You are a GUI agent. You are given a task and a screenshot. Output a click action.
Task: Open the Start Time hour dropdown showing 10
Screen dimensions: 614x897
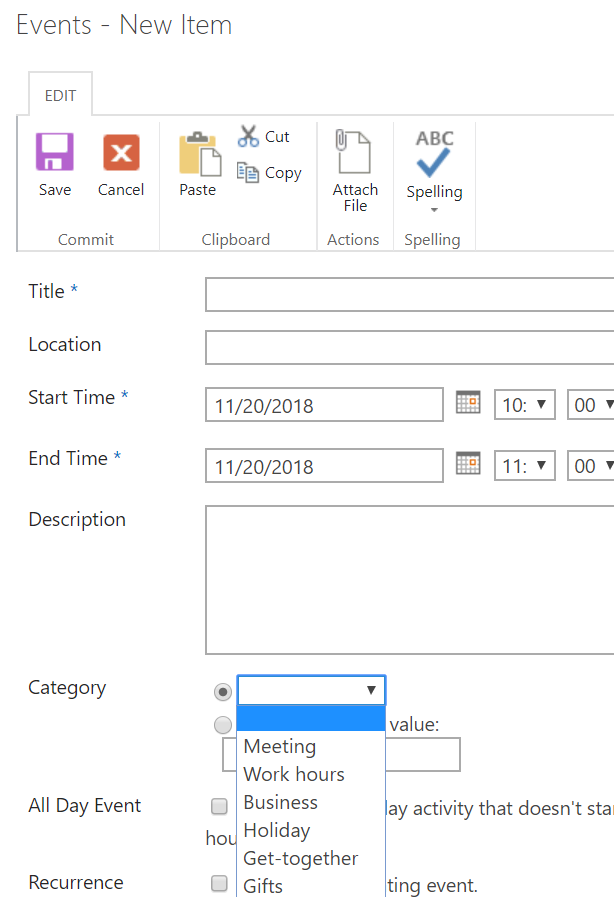[x=524, y=404]
